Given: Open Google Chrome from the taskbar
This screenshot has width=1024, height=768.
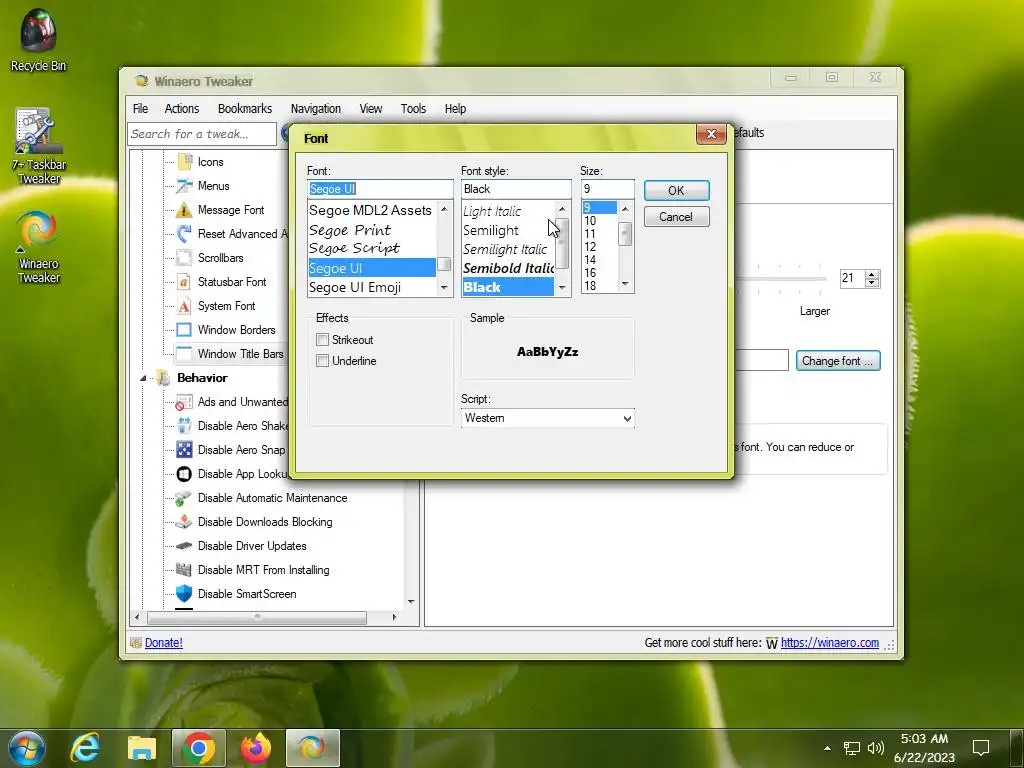Looking at the screenshot, I should coord(199,748).
